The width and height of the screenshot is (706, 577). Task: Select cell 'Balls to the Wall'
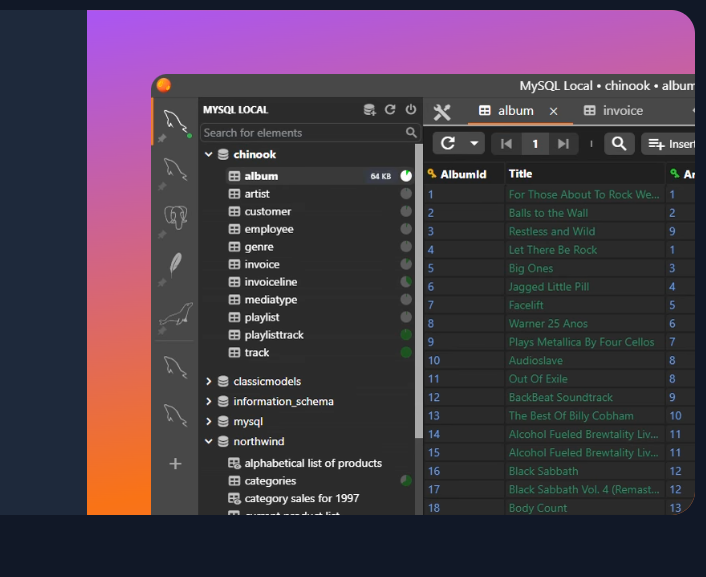tap(584, 213)
